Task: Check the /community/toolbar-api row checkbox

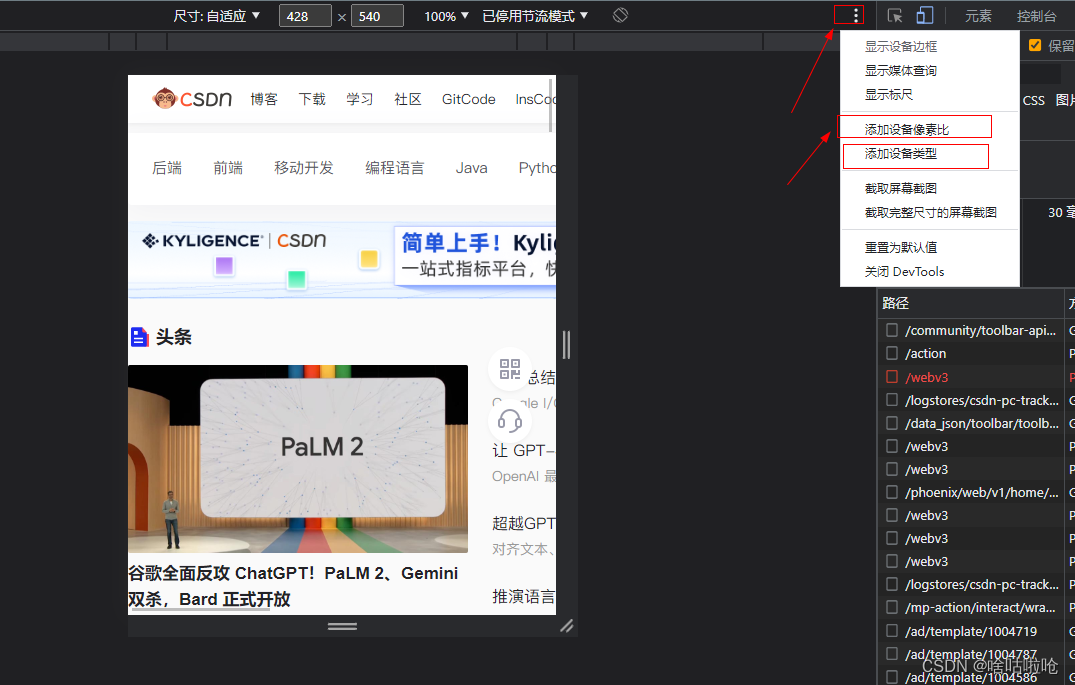Action: pyautogui.click(x=891, y=330)
